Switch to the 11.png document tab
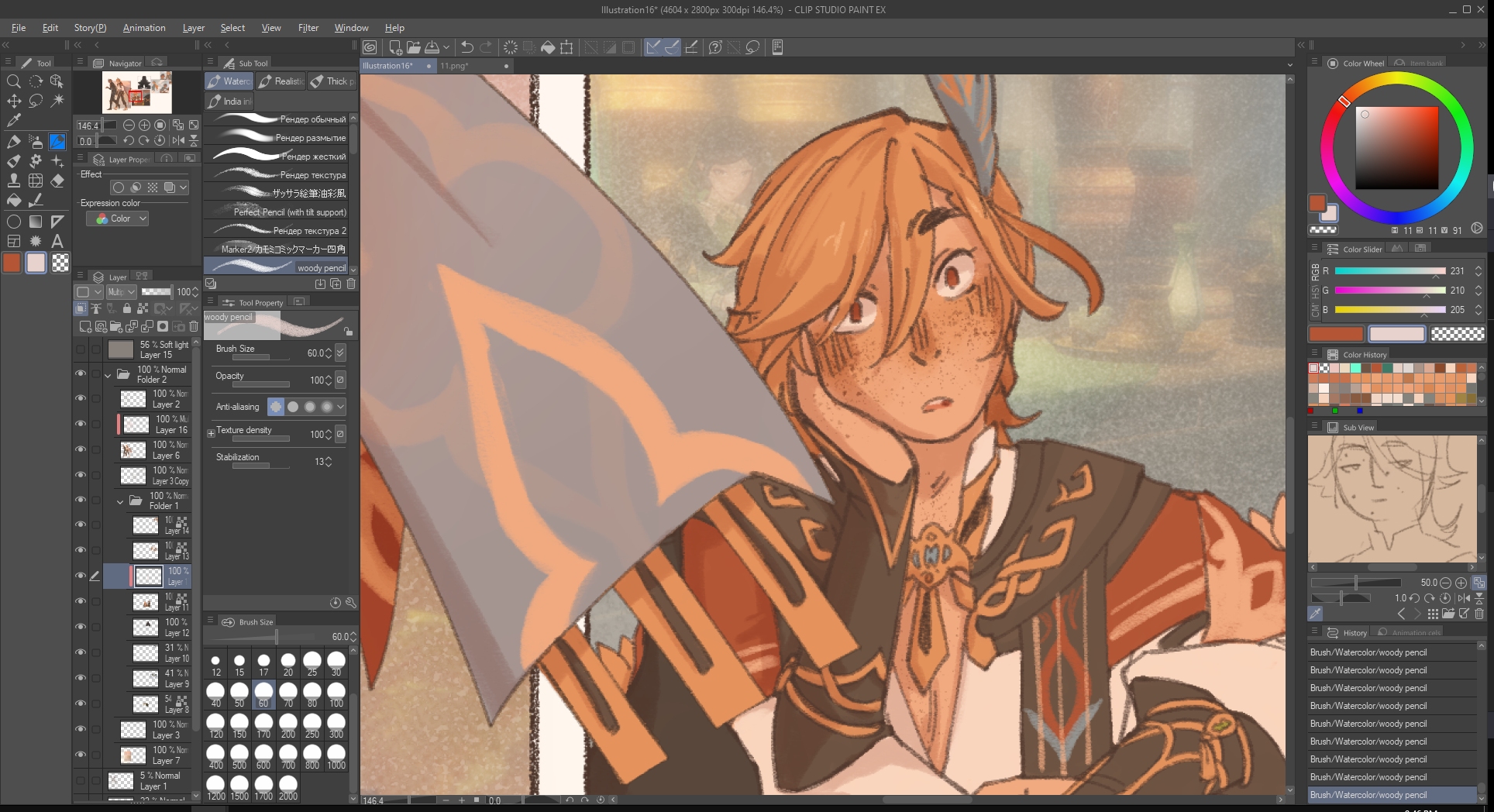 click(x=455, y=66)
